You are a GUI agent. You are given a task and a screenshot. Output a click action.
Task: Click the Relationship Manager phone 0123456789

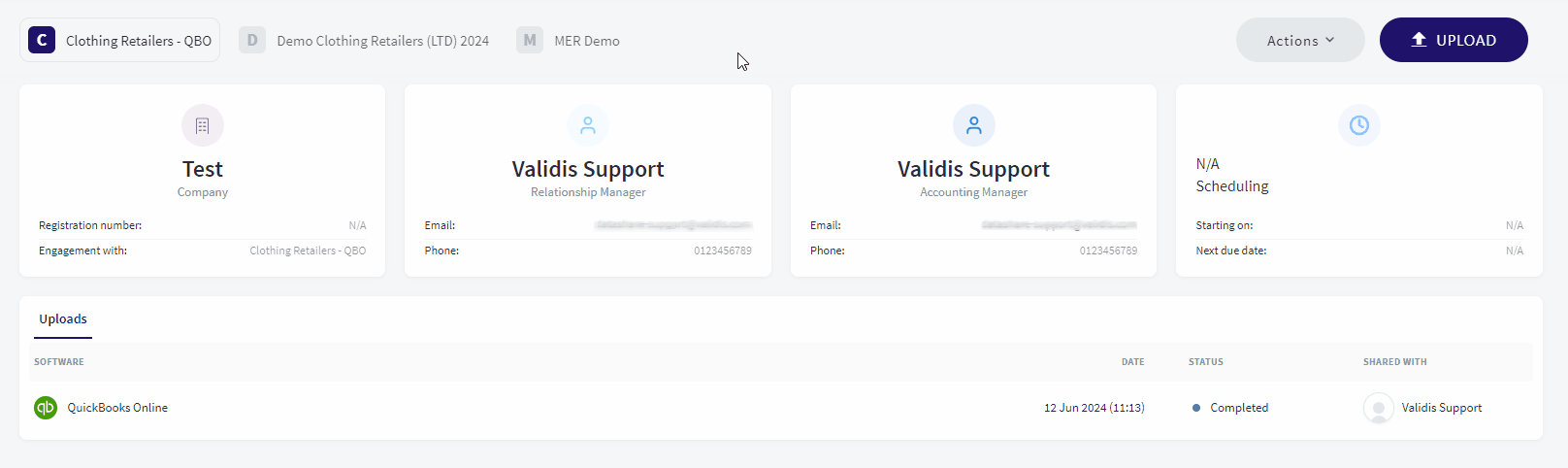click(723, 251)
